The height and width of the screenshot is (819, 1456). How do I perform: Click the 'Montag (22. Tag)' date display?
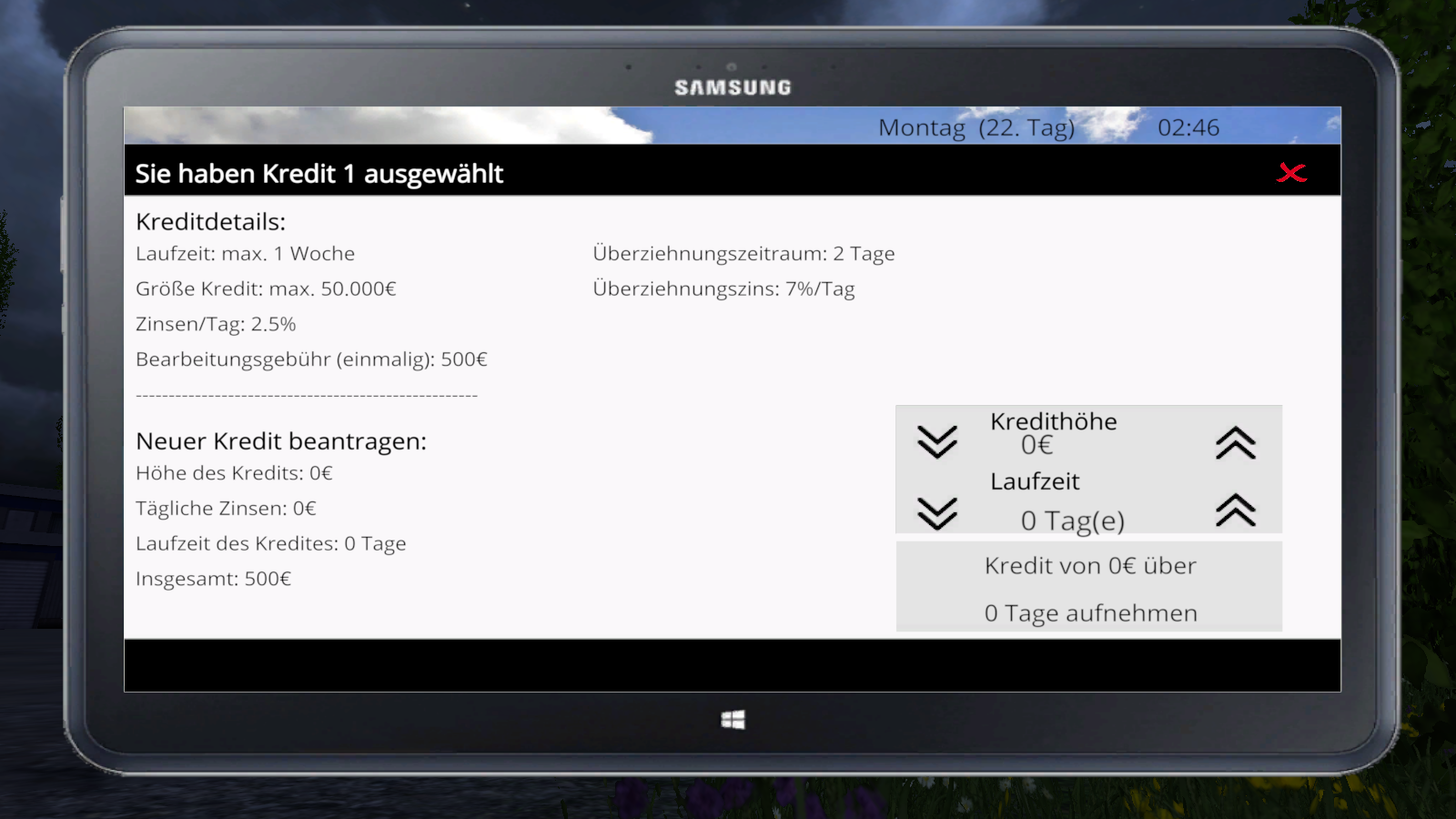coord(976,127)
